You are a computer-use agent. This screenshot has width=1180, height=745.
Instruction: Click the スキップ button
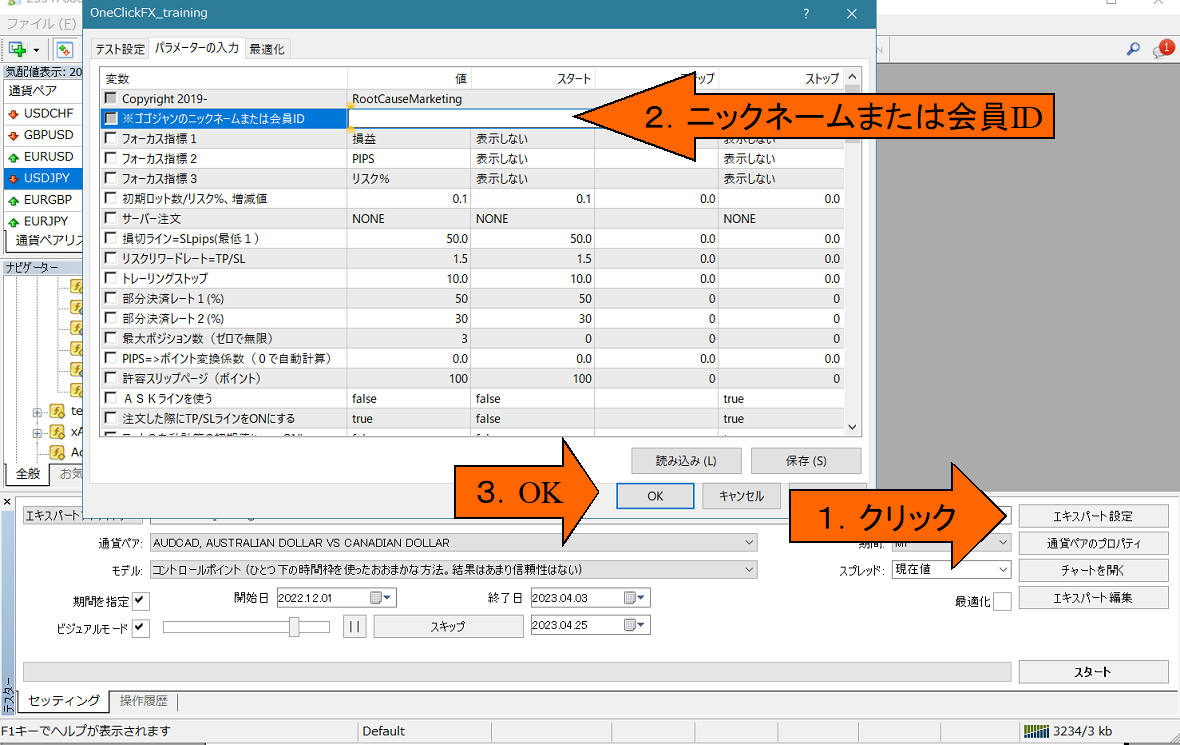448,626
